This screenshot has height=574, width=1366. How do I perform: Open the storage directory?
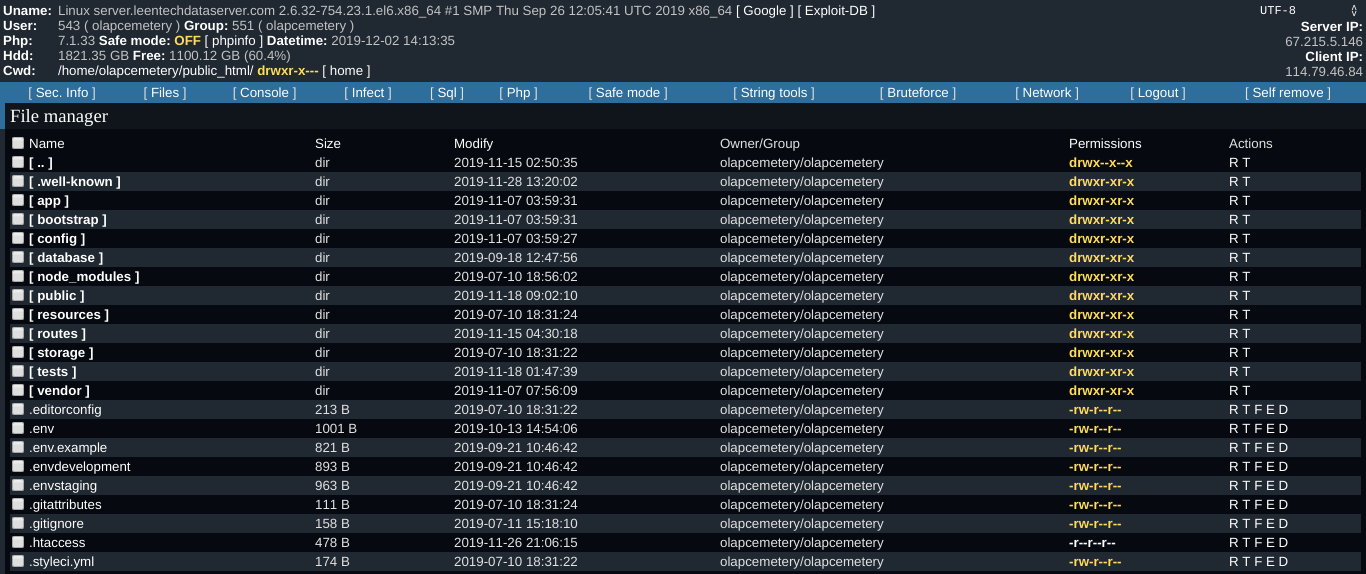[x=61, y=352]
